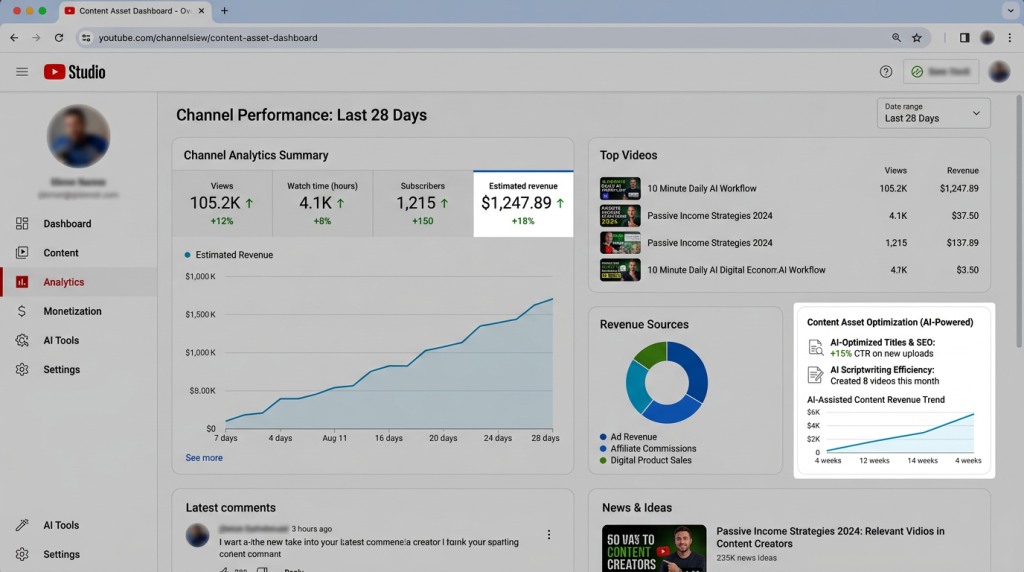This screenshot has width=1024, height=572.
Task: Select the Subscribers metric tab
Action: pos(422,203)
